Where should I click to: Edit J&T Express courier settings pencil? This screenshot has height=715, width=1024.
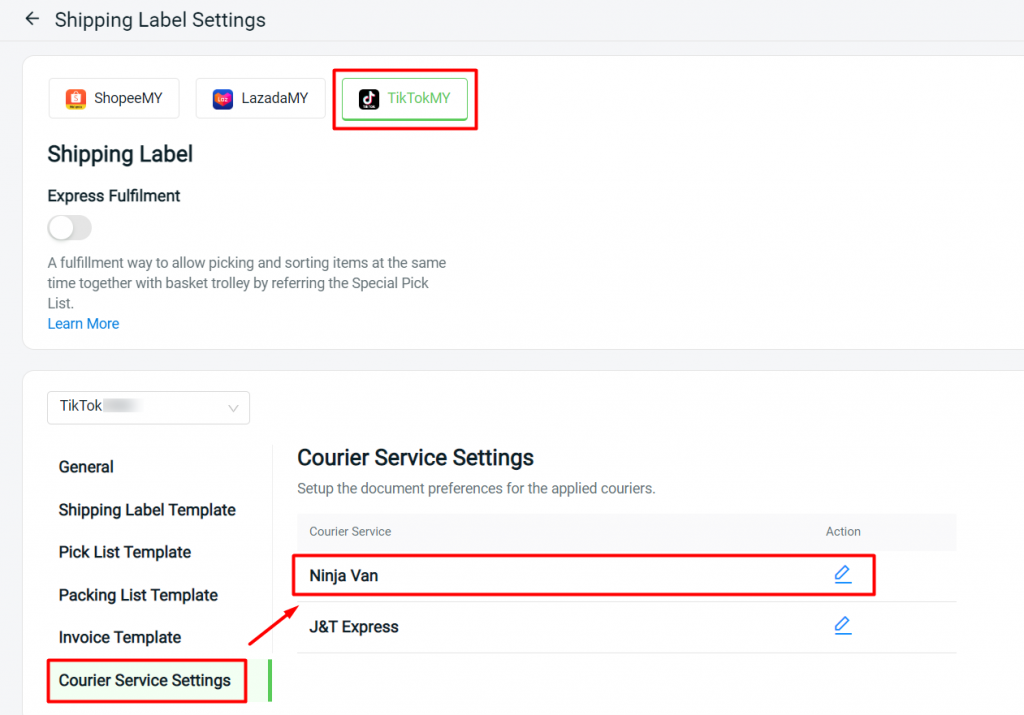pyautogui.click(x=842, y=626)
